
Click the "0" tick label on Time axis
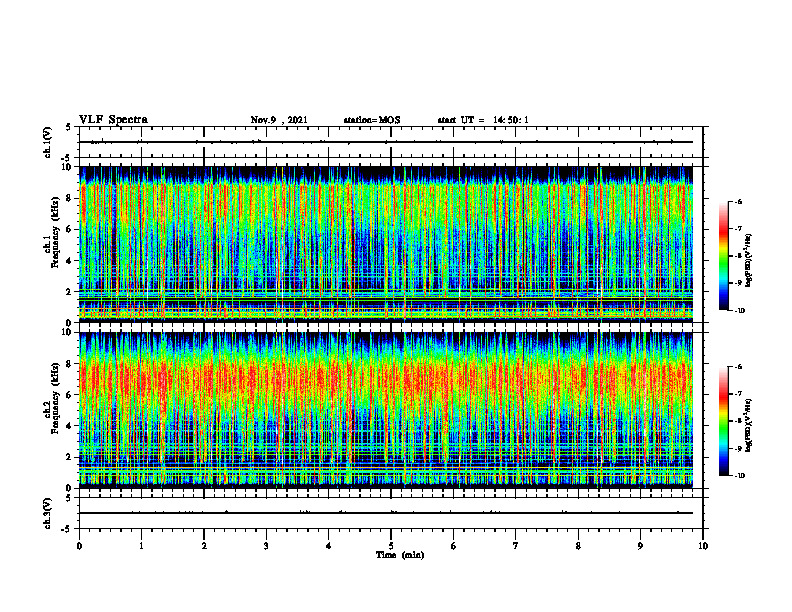pyautogui.click(x=79, y=546)
